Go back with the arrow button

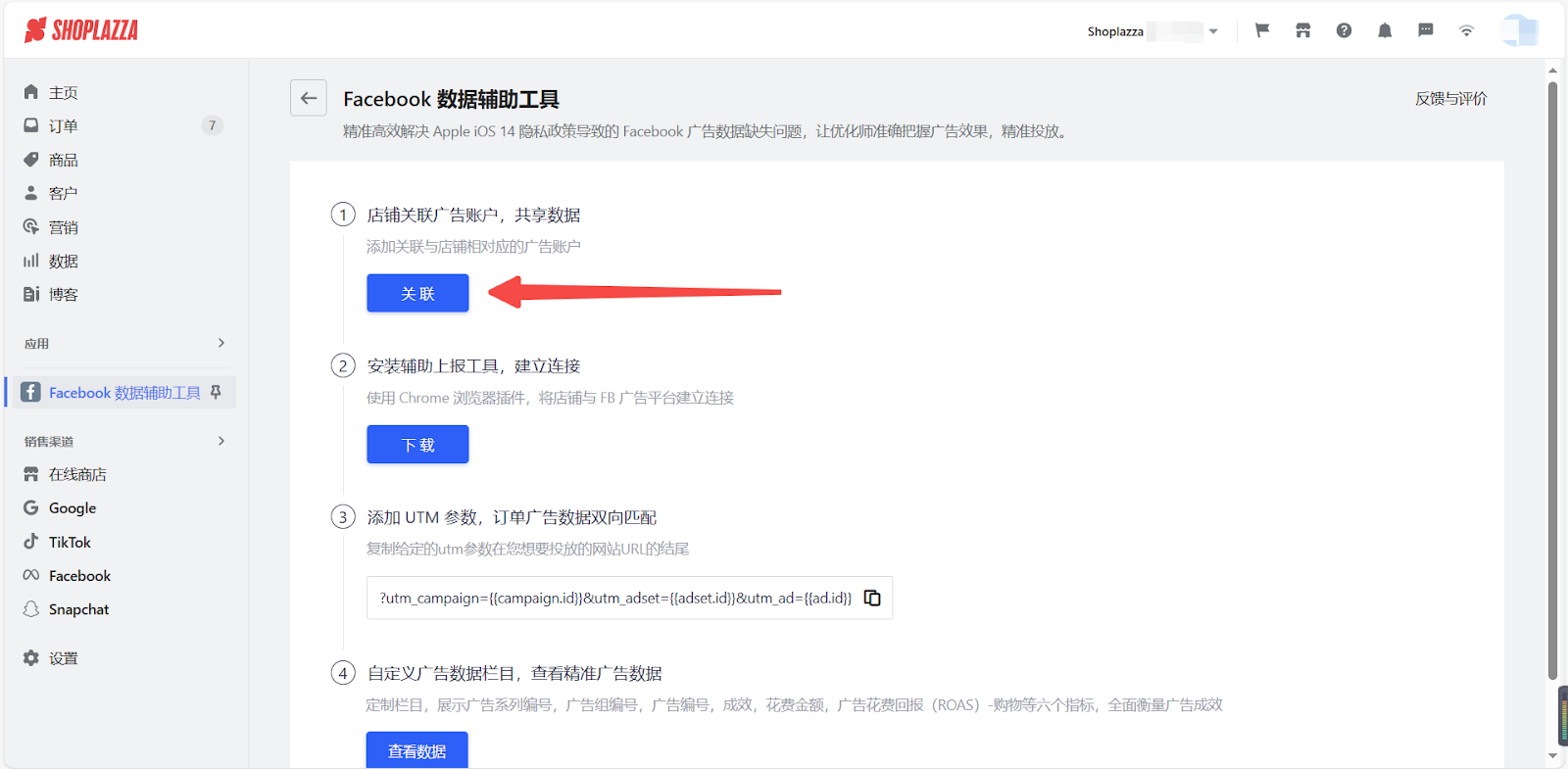point(309,98)
